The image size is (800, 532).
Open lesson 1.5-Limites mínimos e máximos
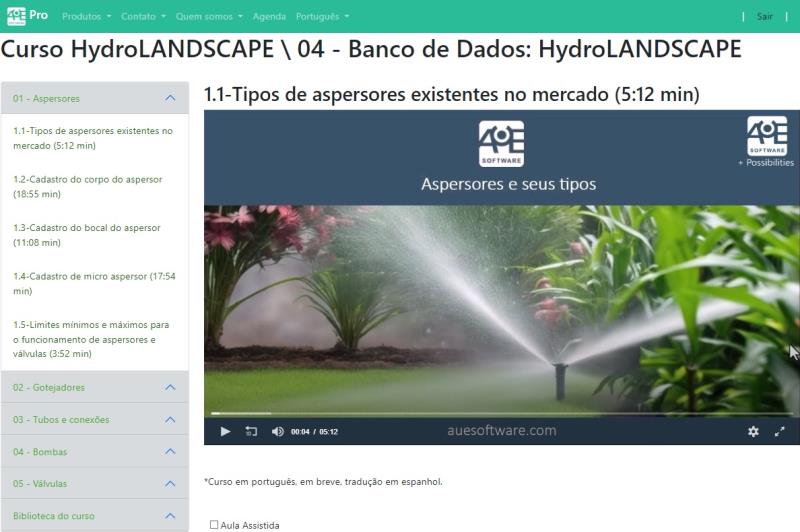91,339
